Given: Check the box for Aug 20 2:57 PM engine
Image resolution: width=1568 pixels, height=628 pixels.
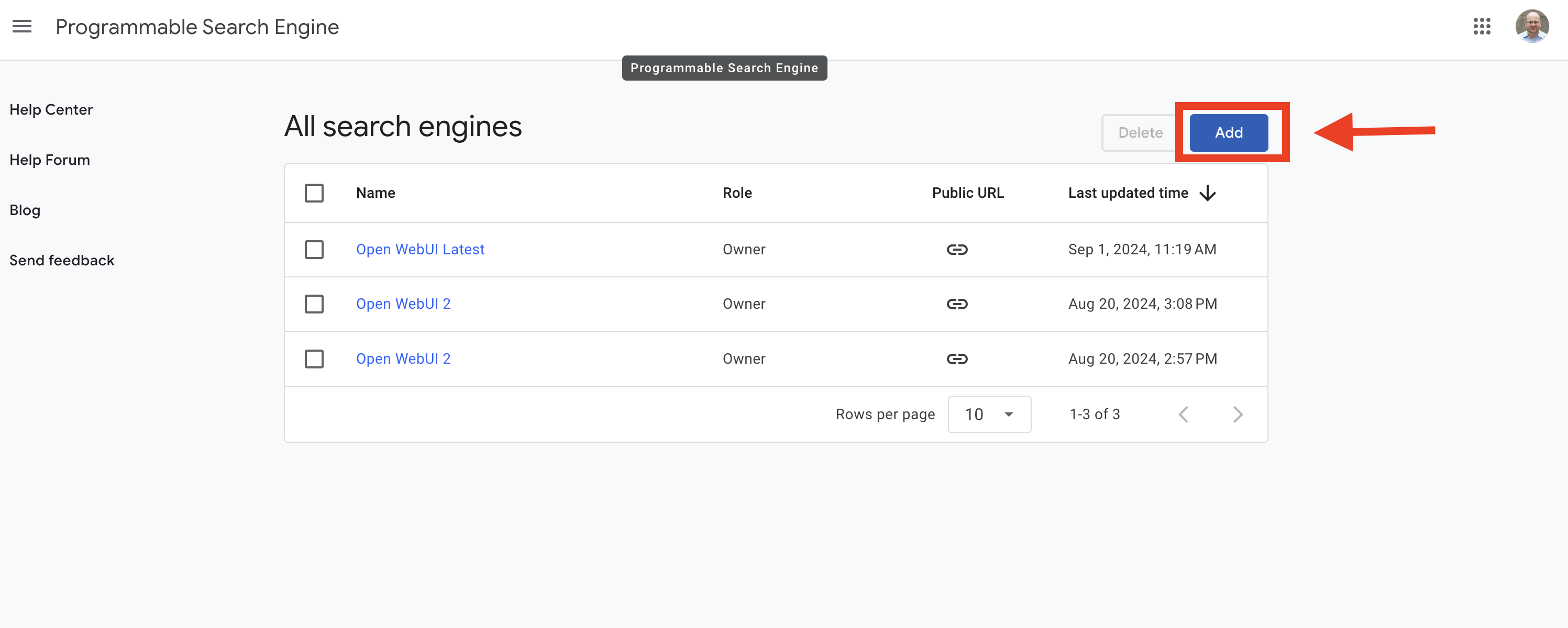Looking at the screenshot, I should (314, 359).
